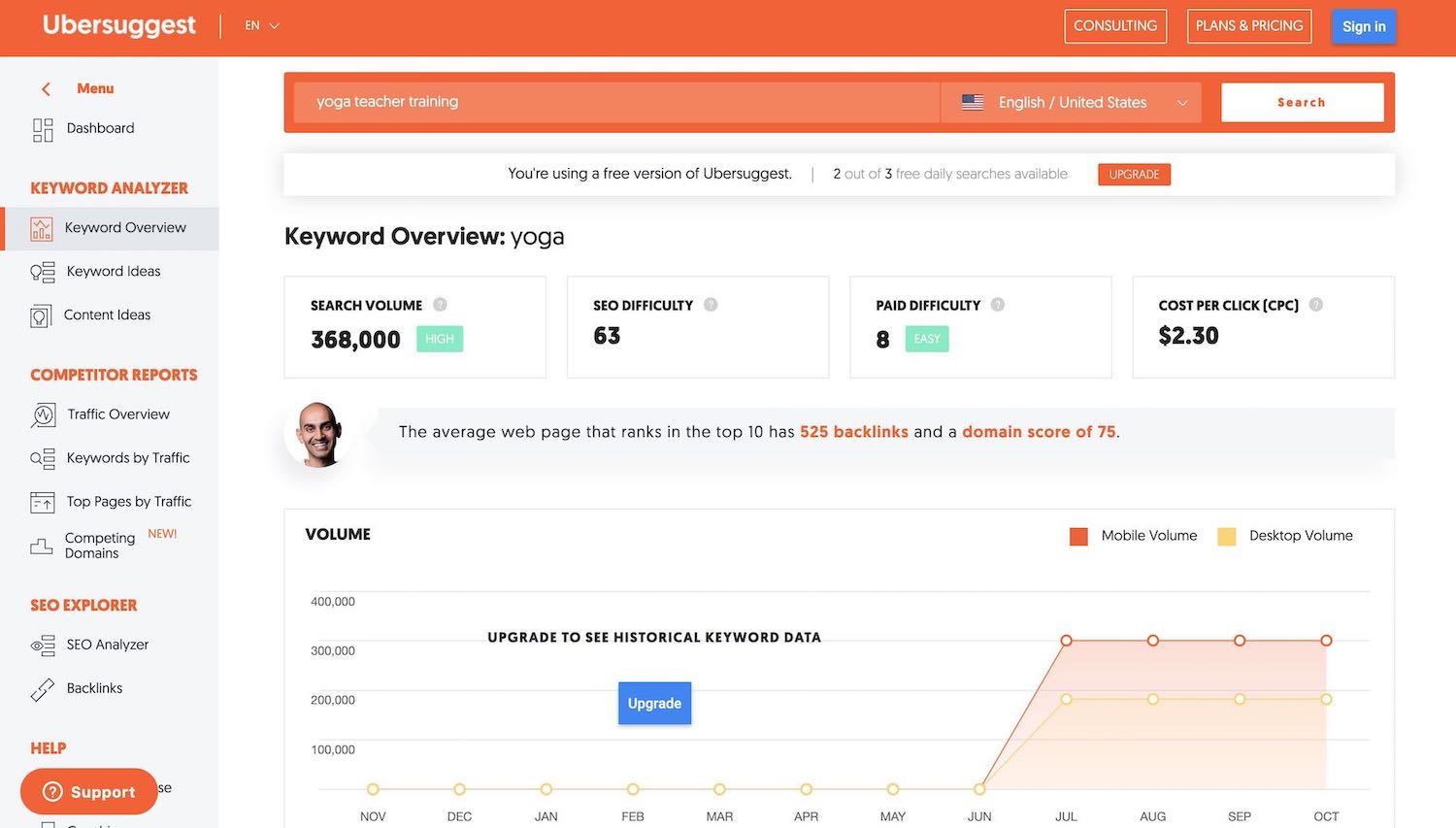The width and height of the screenshot is (1456, 828).
Task: Click the Backlinks link icon
Action: (x=43, y=689)
